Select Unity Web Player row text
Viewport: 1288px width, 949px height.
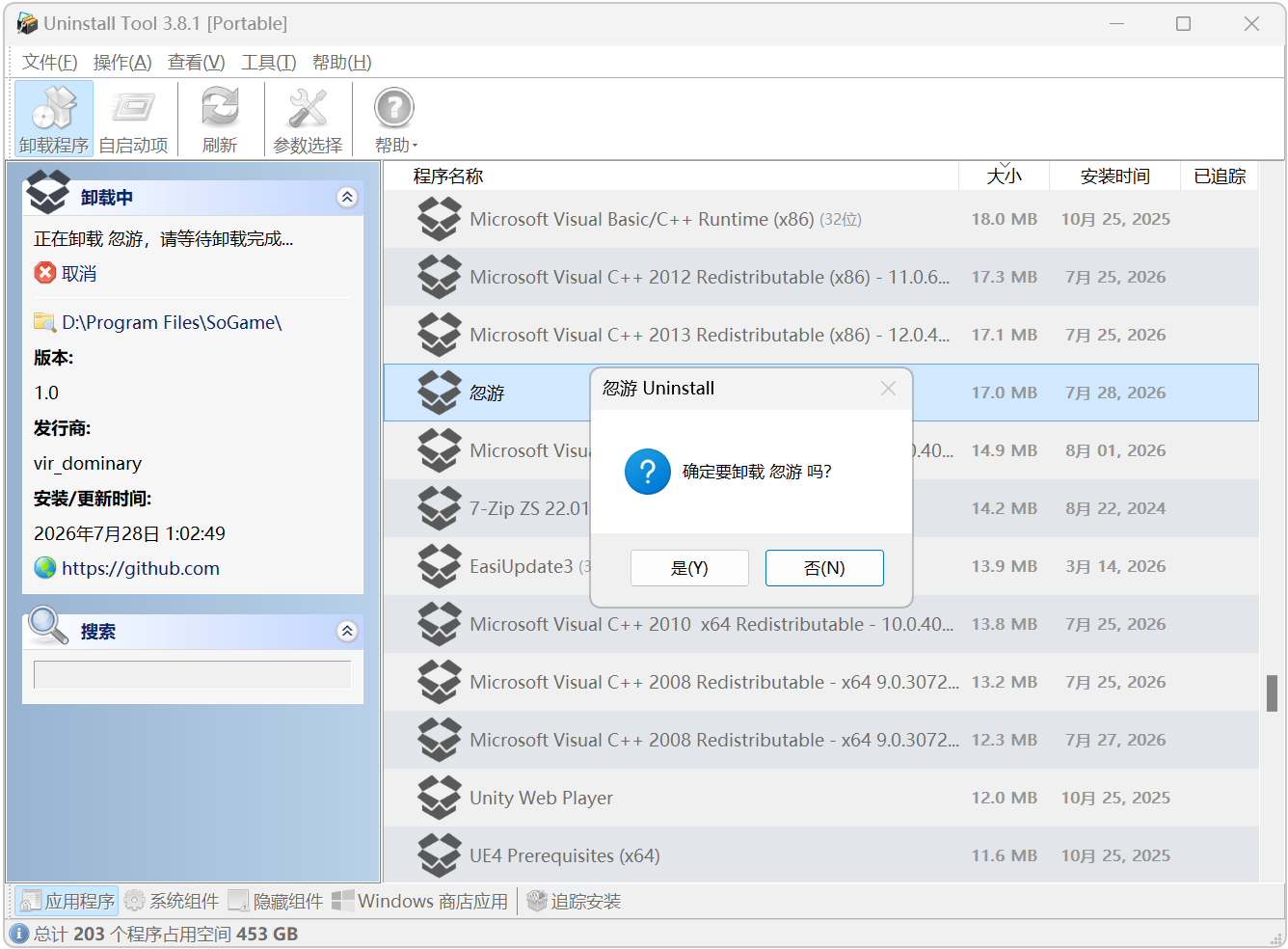coord(541,798)
